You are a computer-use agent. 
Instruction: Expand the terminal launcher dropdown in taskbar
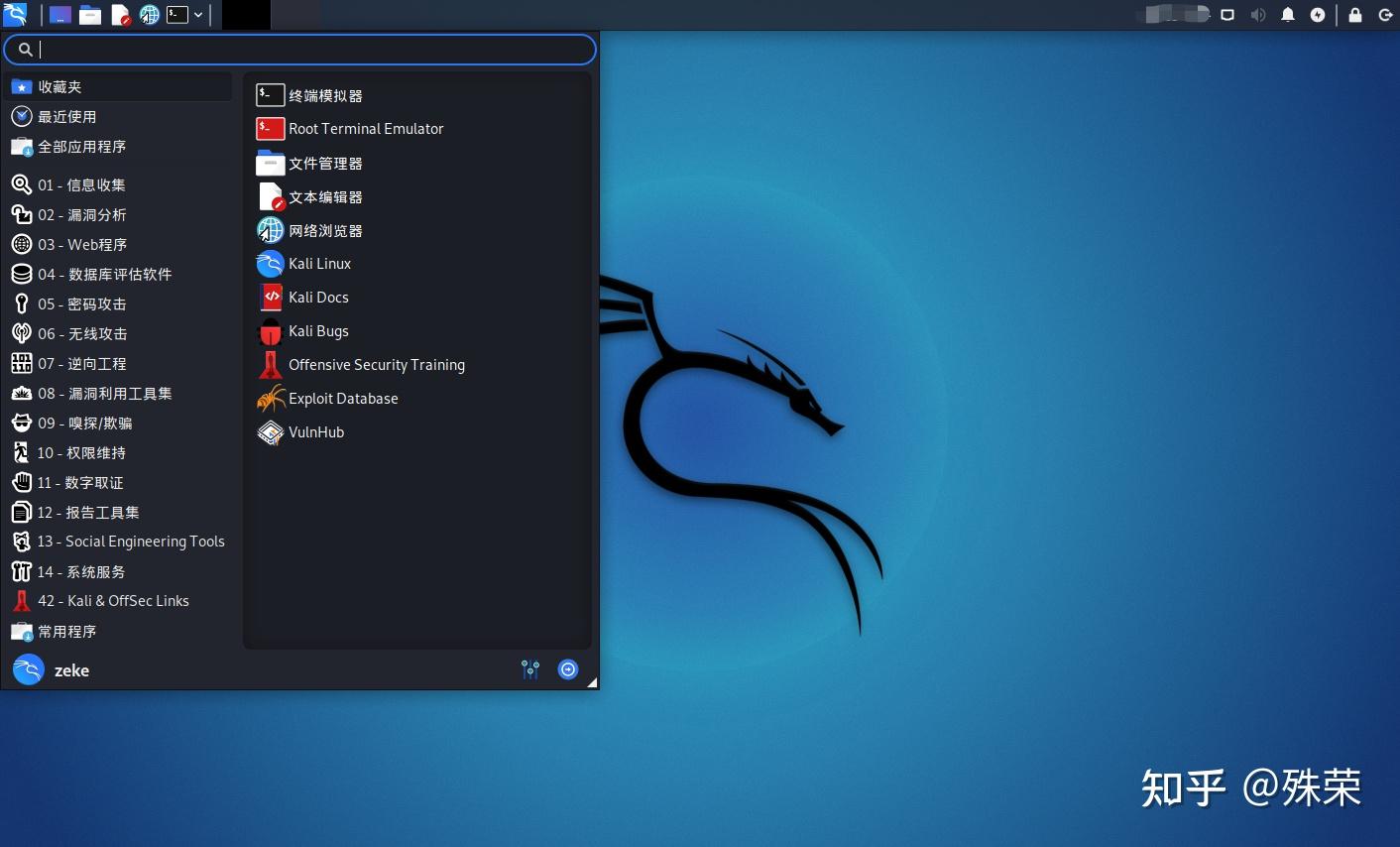tap(198, 14)
